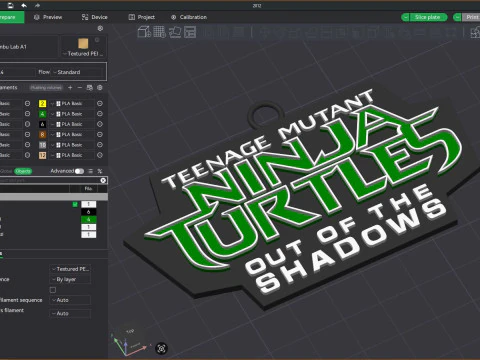Screen dimensions: 480x360
Task: Remove a filament with minus icon
Action: [80, 88]
